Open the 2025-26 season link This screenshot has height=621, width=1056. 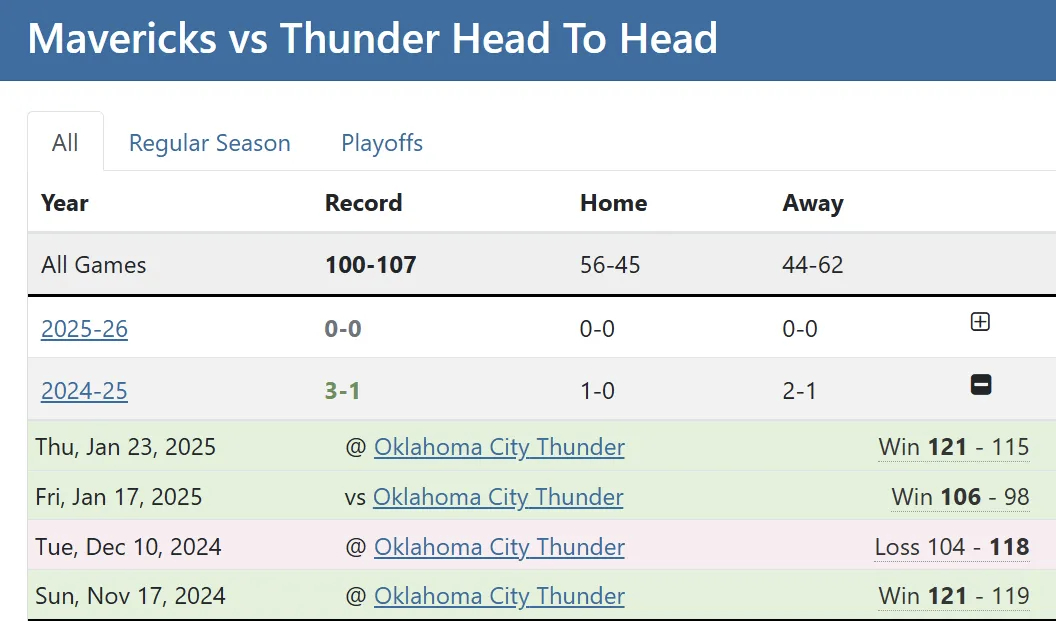84,329
